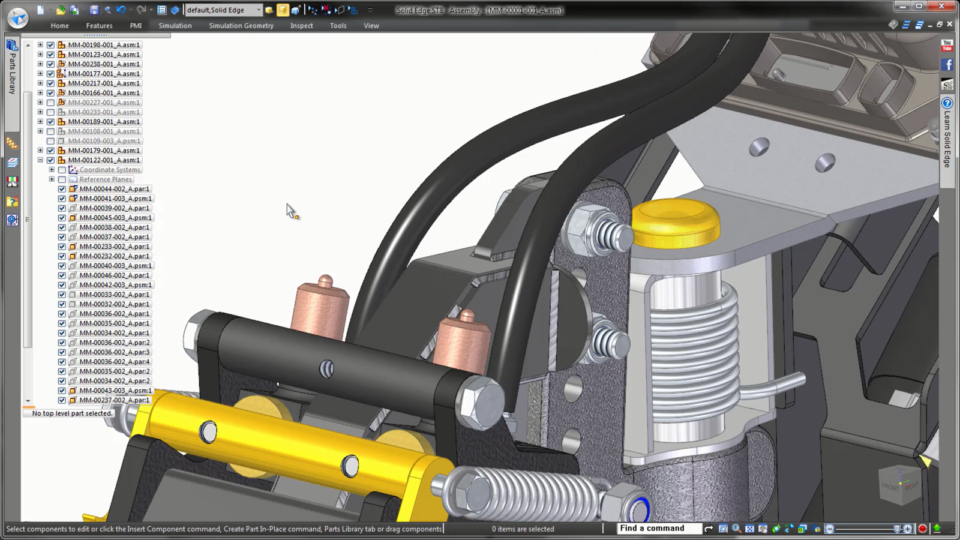This screenshot has height=540, width=960.
Task: Click the Solid Edge application button
Action: click(17, 17)
